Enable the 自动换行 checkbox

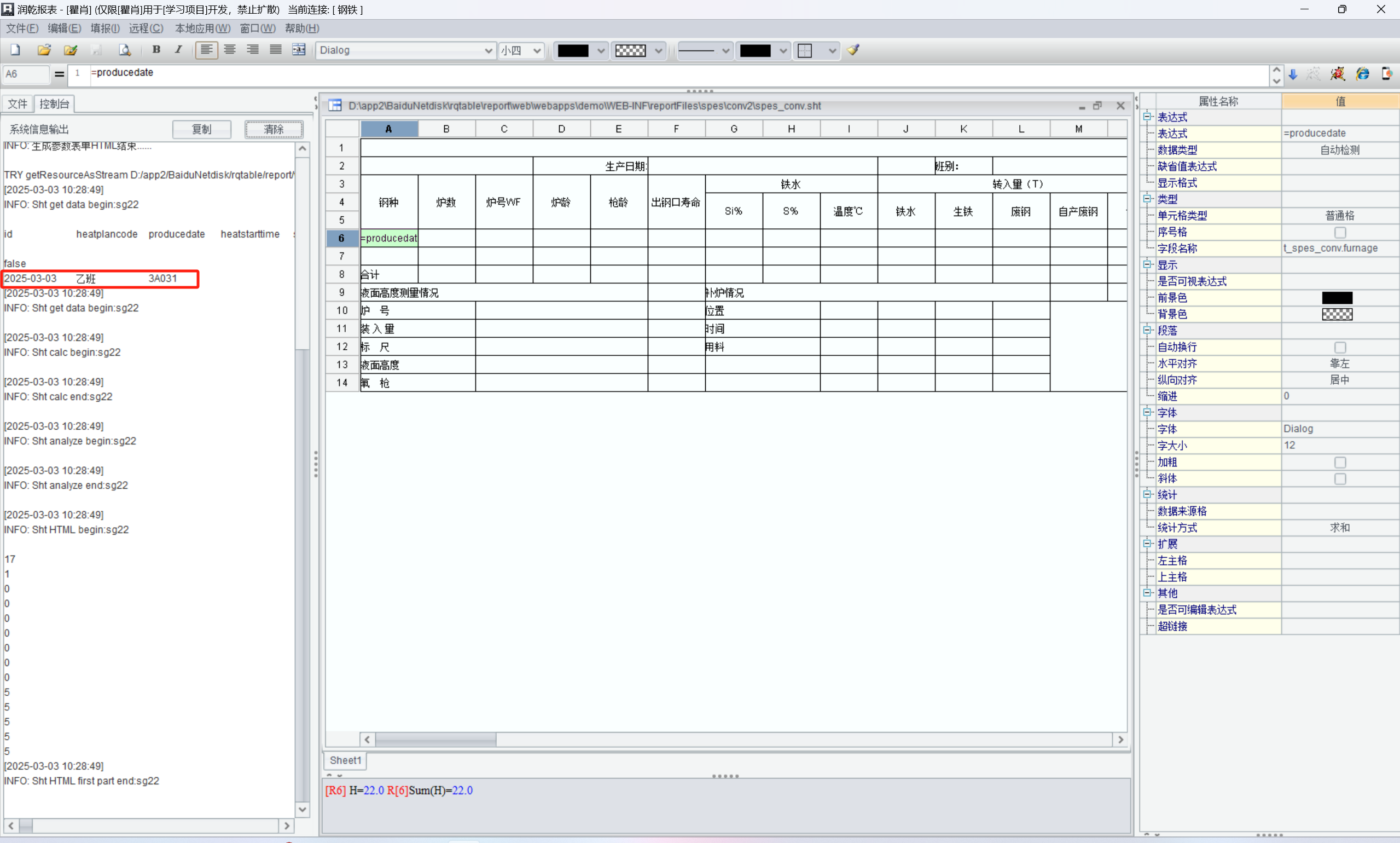click(1340, 347)
